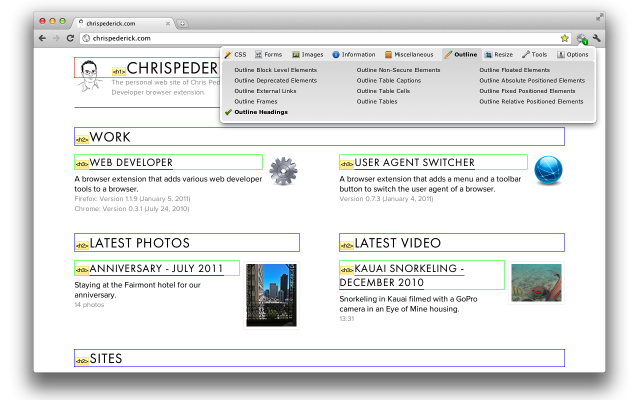This screenshot has height=400, width=640.
Task: Open the Anniversary city photo thumbnail
Action: 271,295
